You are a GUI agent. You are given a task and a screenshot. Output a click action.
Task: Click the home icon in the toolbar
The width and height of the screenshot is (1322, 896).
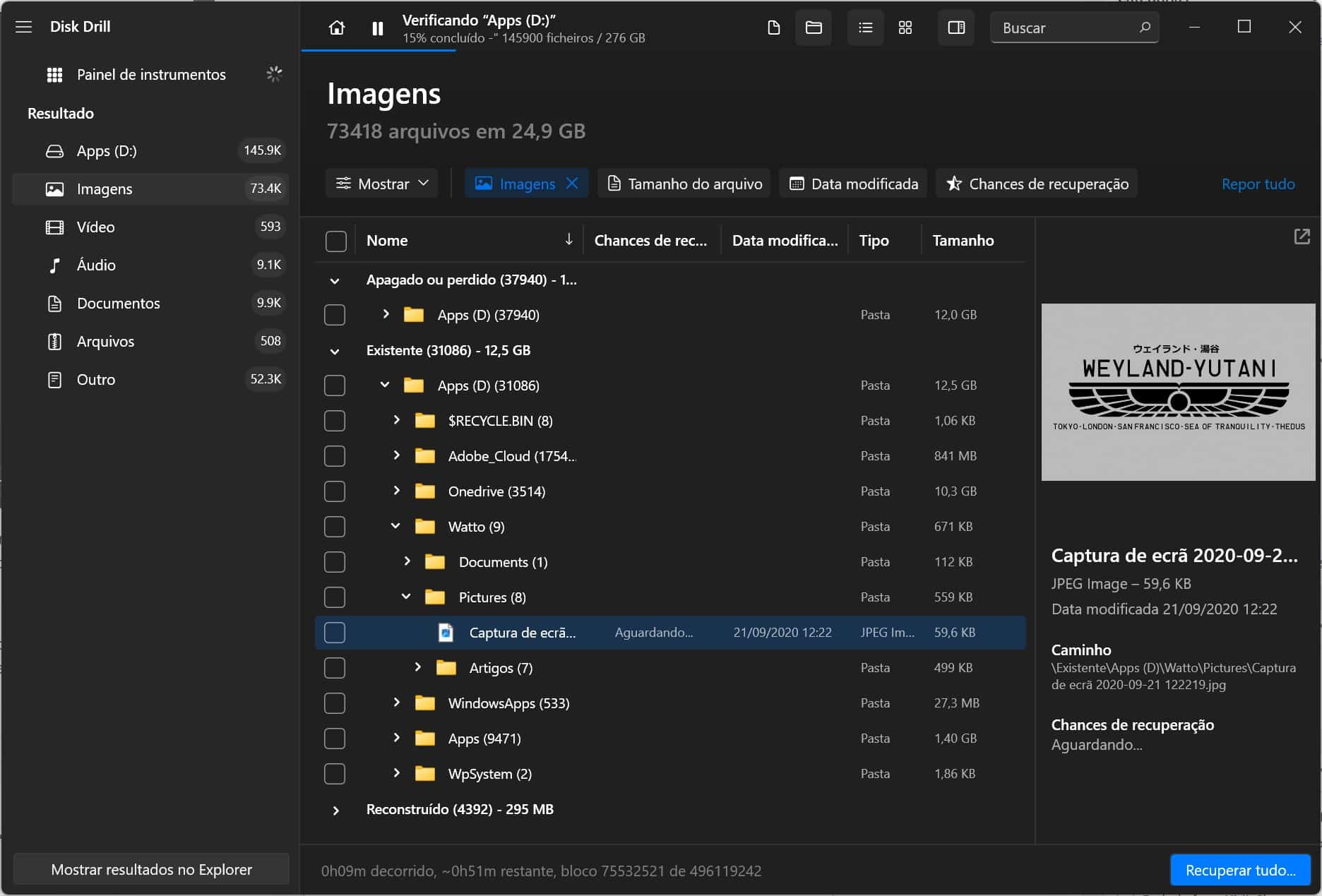coord(337,28)
